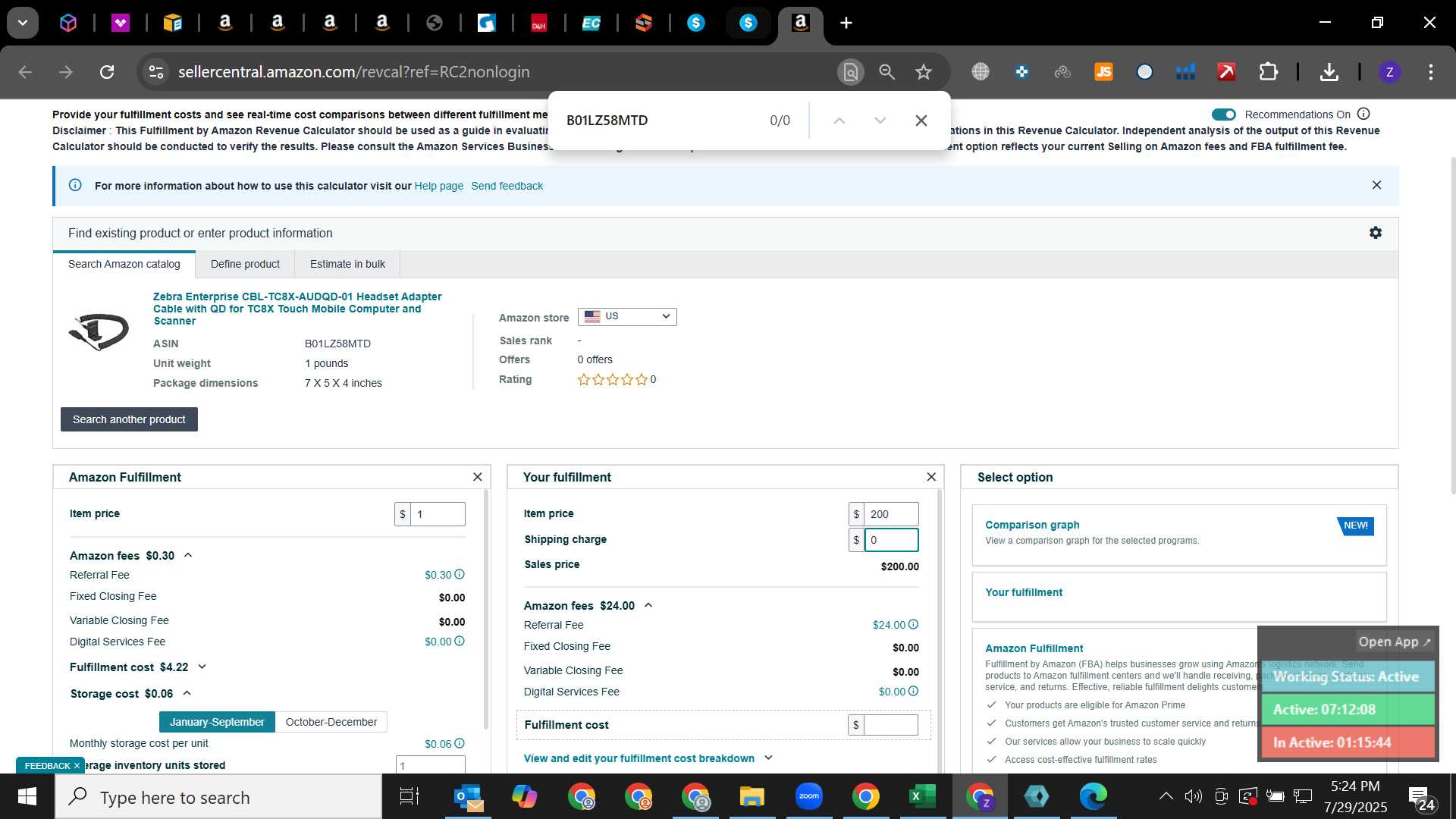
Task: Open profile Z avatar menu
Action: (1389, 72)
